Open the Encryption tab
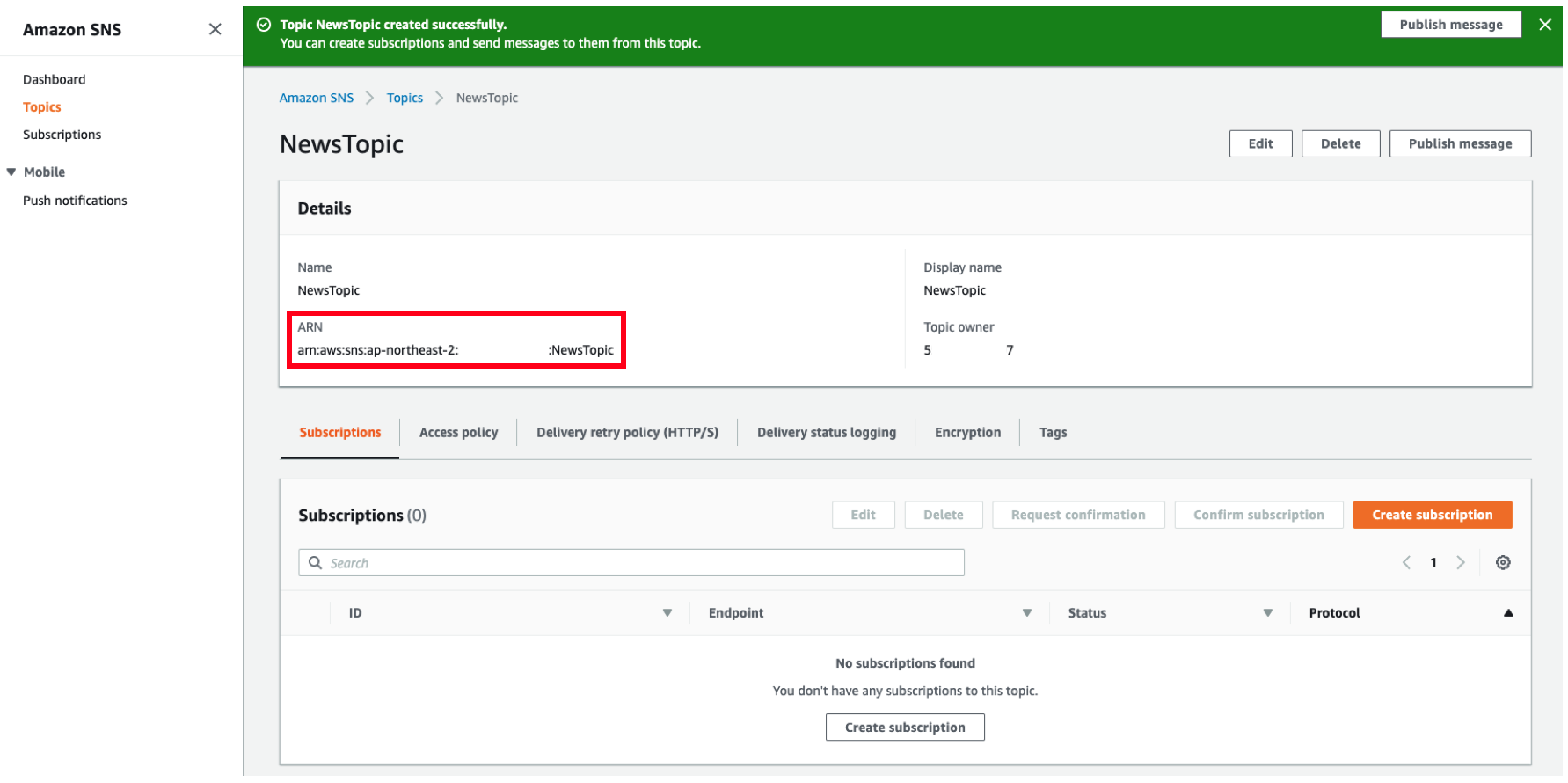 (x=967, y=433)
